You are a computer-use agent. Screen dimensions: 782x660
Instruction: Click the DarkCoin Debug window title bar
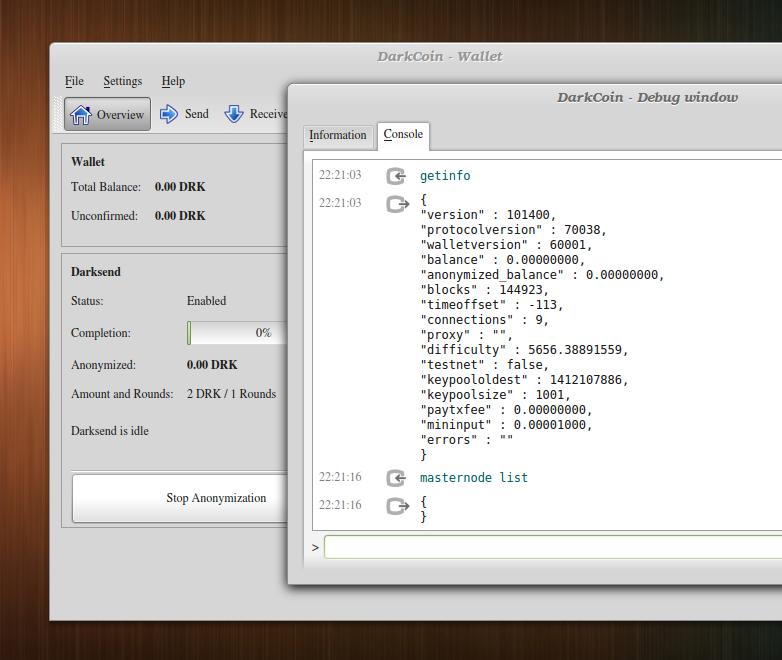pyautogui.click(x=646, y=97)
